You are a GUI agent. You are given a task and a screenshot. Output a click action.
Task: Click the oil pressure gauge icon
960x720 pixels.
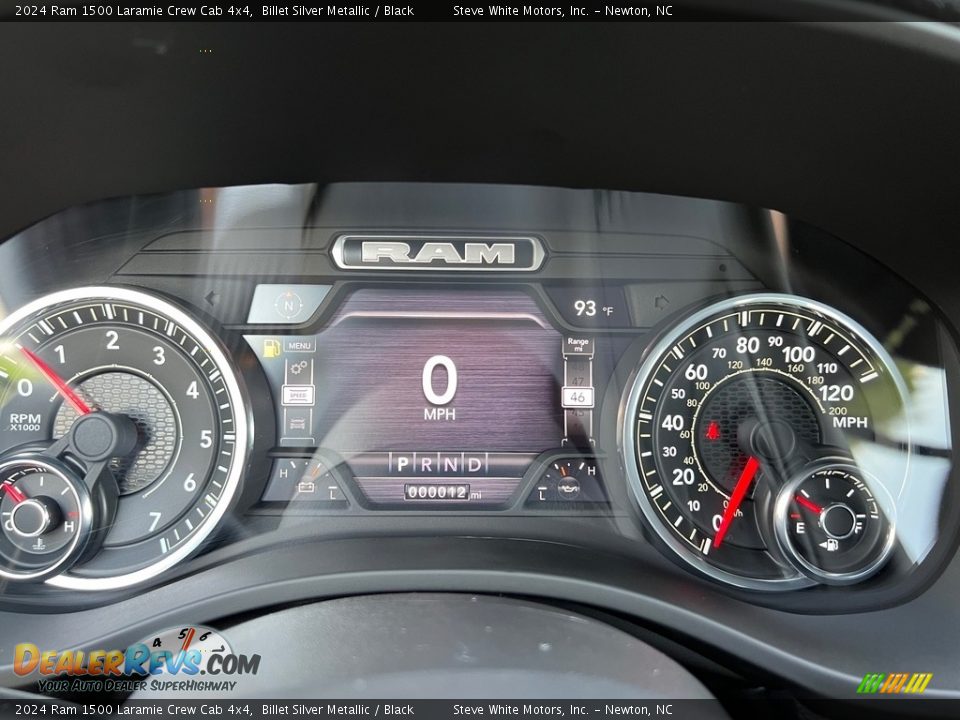coord(568,488)
